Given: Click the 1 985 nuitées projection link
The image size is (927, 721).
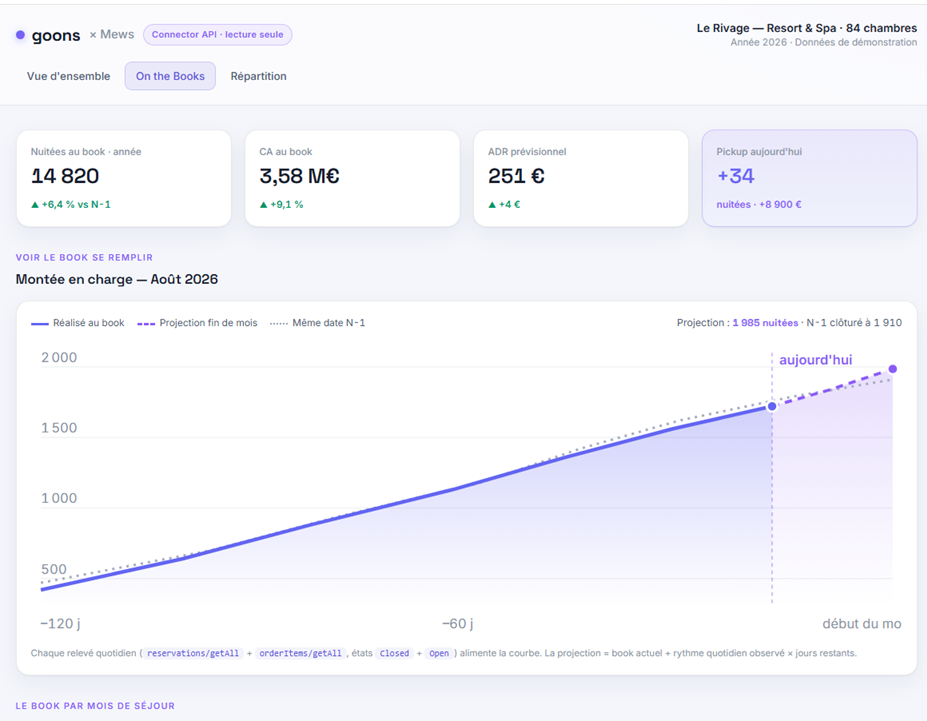Looking at the screenshot, I should 765,323.
